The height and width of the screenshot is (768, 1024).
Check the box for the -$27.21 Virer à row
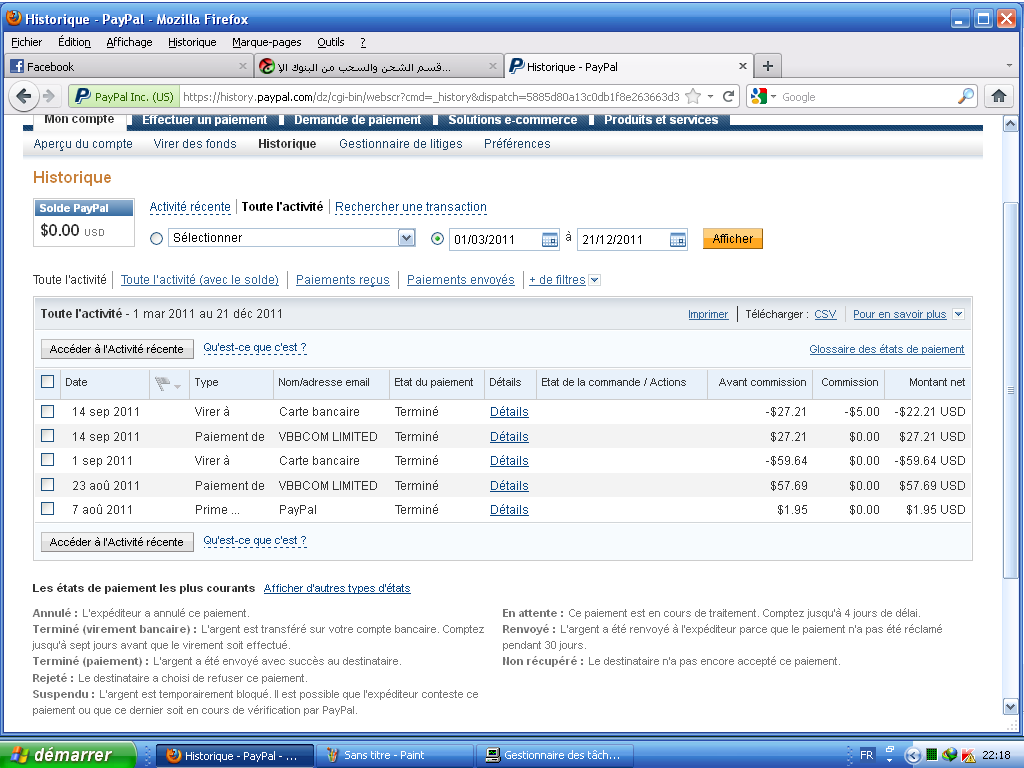point(48,411)
